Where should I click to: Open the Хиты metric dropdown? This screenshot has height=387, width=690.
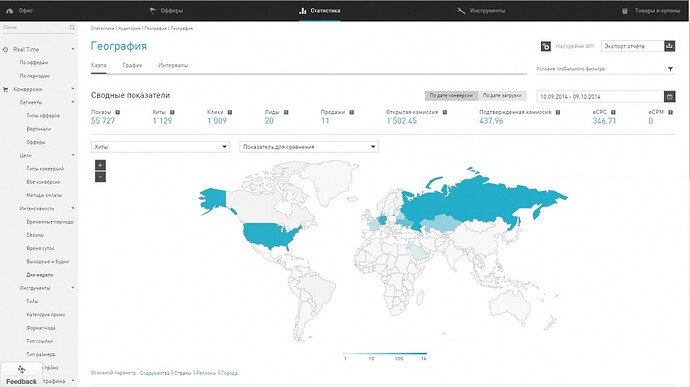(160, 147)
